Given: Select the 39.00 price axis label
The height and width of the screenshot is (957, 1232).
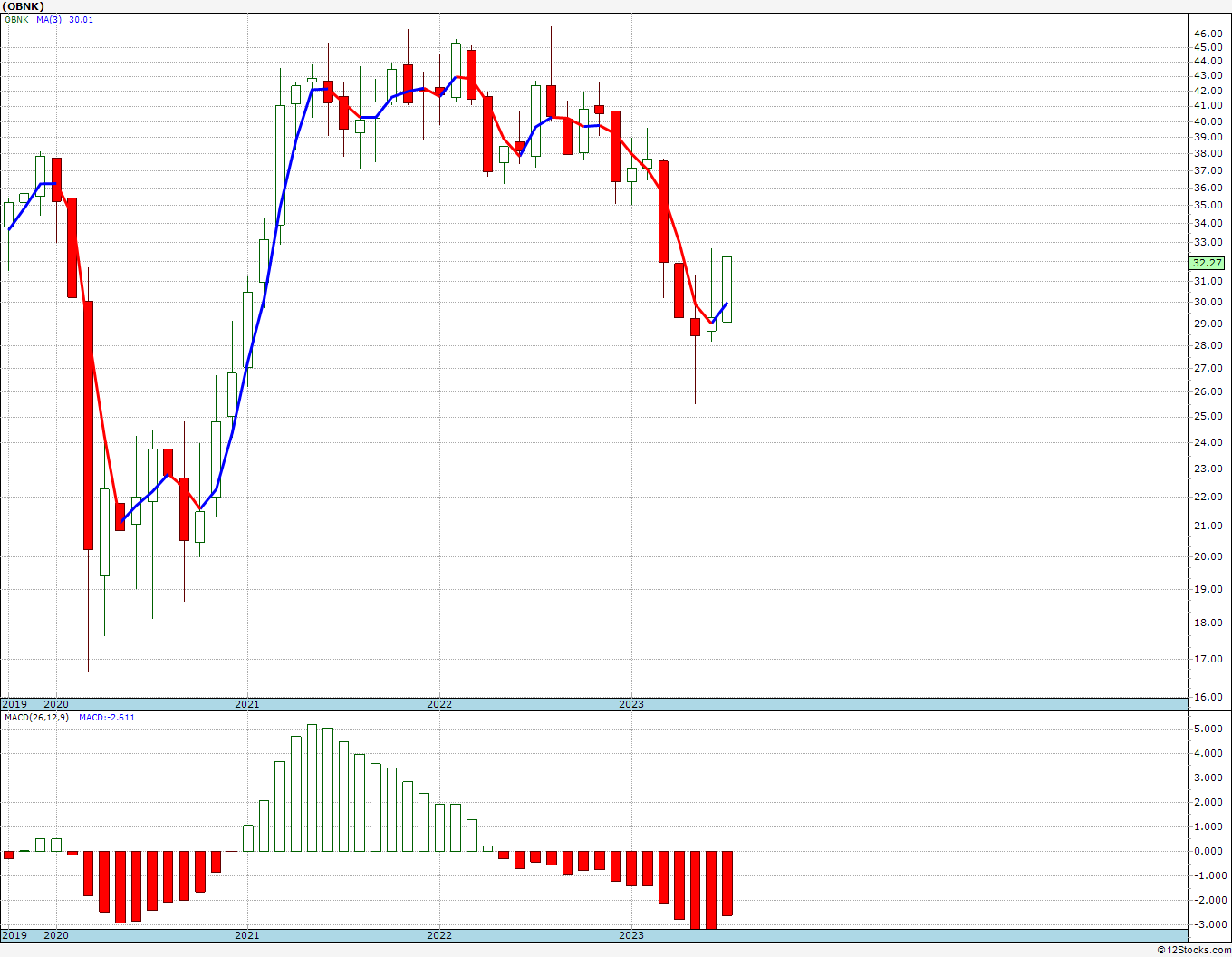Looking at the screenshot, I should coord(1208,138).
